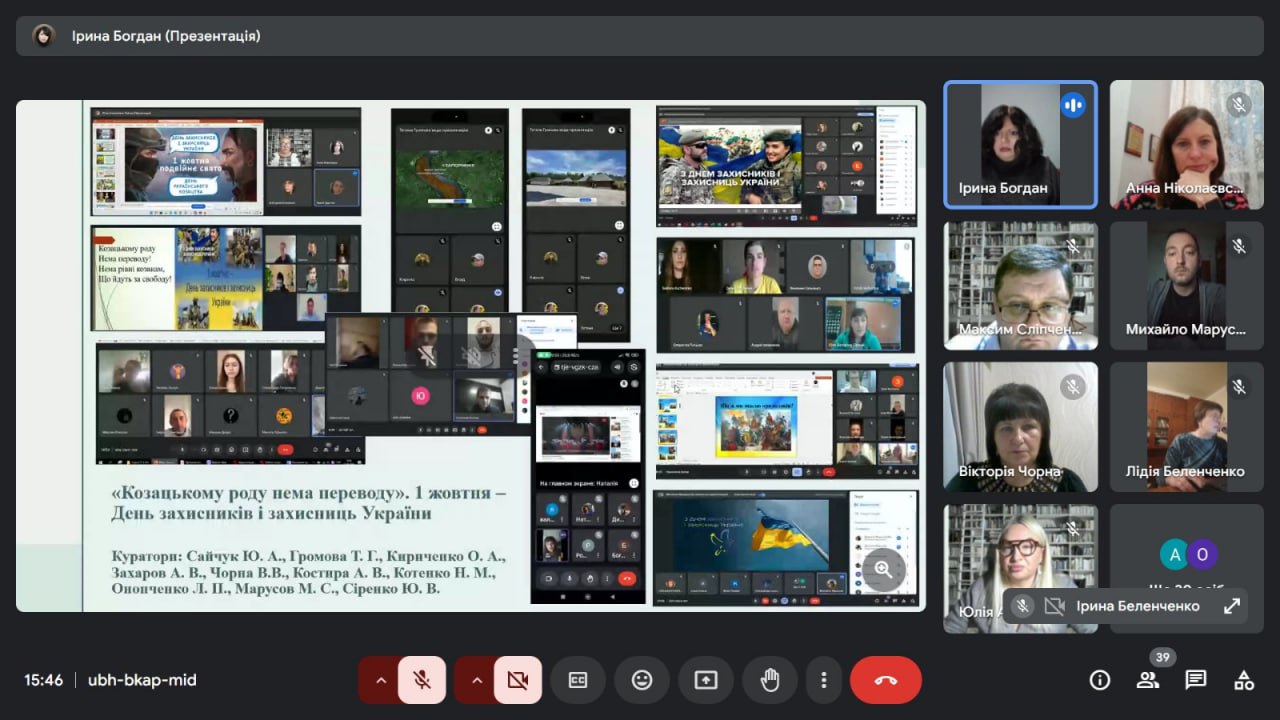Screen dimensions: 1280x720
Task: Select Ірина Богдан video tile
Action: point(1021,145)
